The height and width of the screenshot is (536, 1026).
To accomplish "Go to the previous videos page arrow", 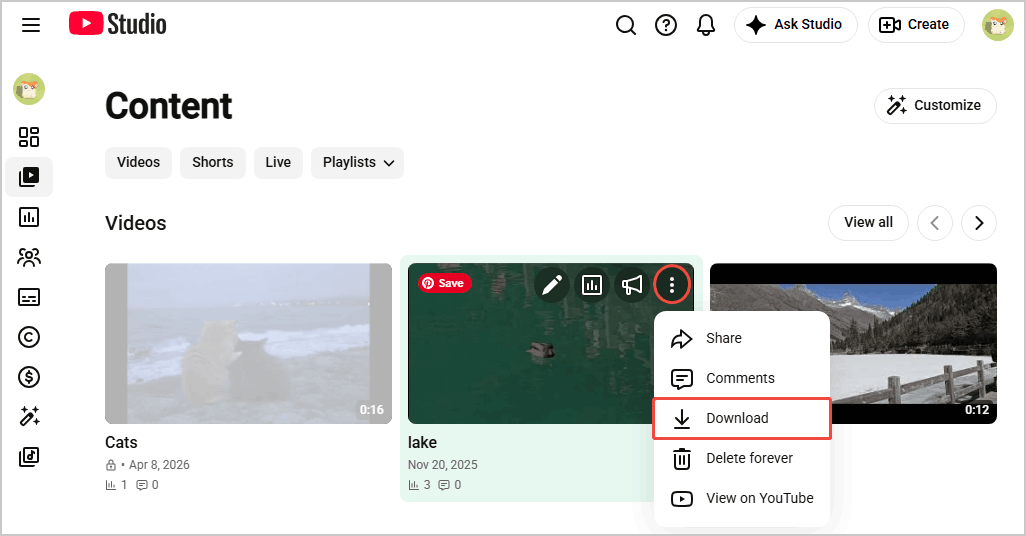I will pyautogui.click(x=934, y=223).
